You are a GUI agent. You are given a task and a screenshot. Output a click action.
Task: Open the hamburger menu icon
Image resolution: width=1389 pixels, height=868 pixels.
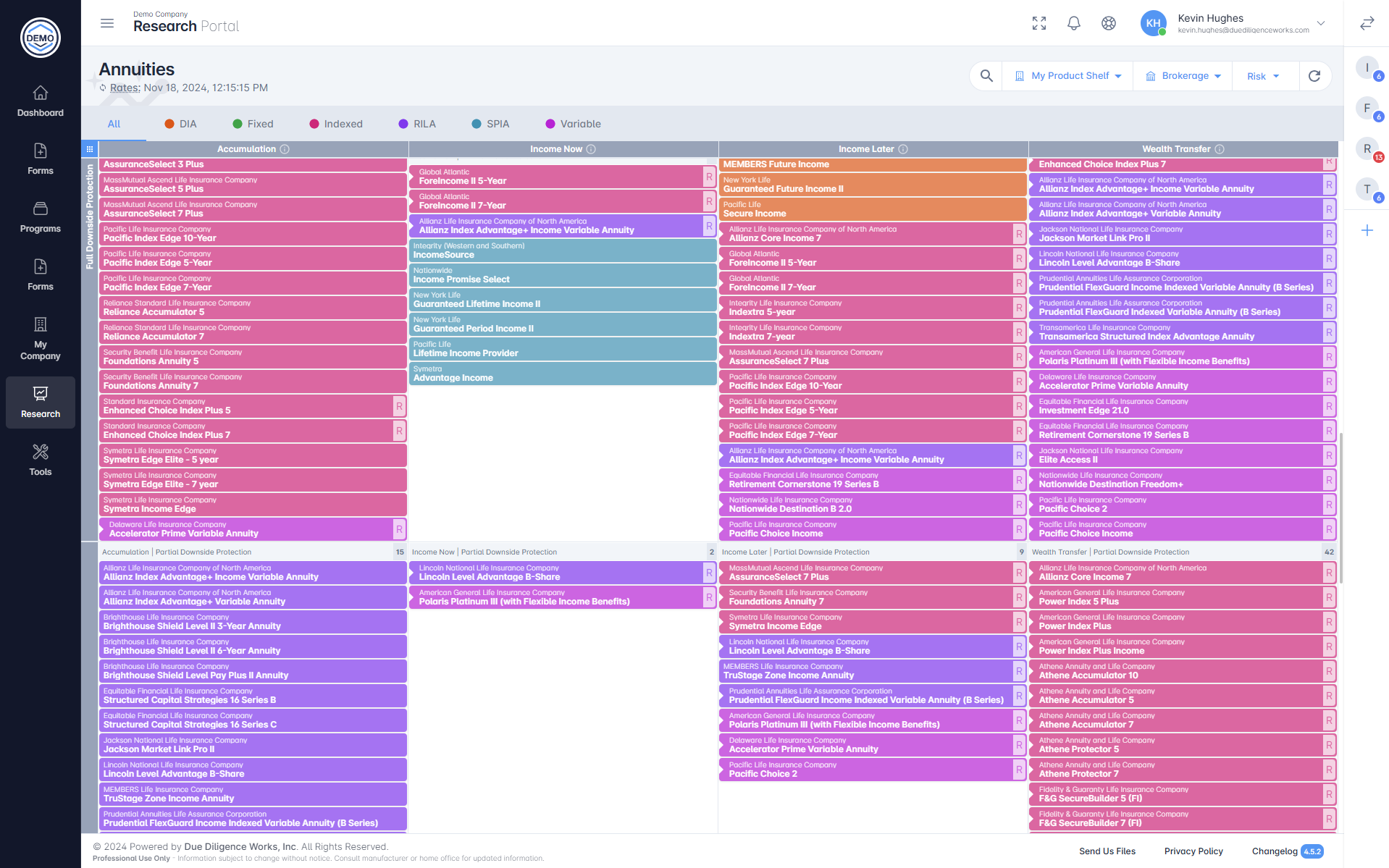(x=107, y=23)
